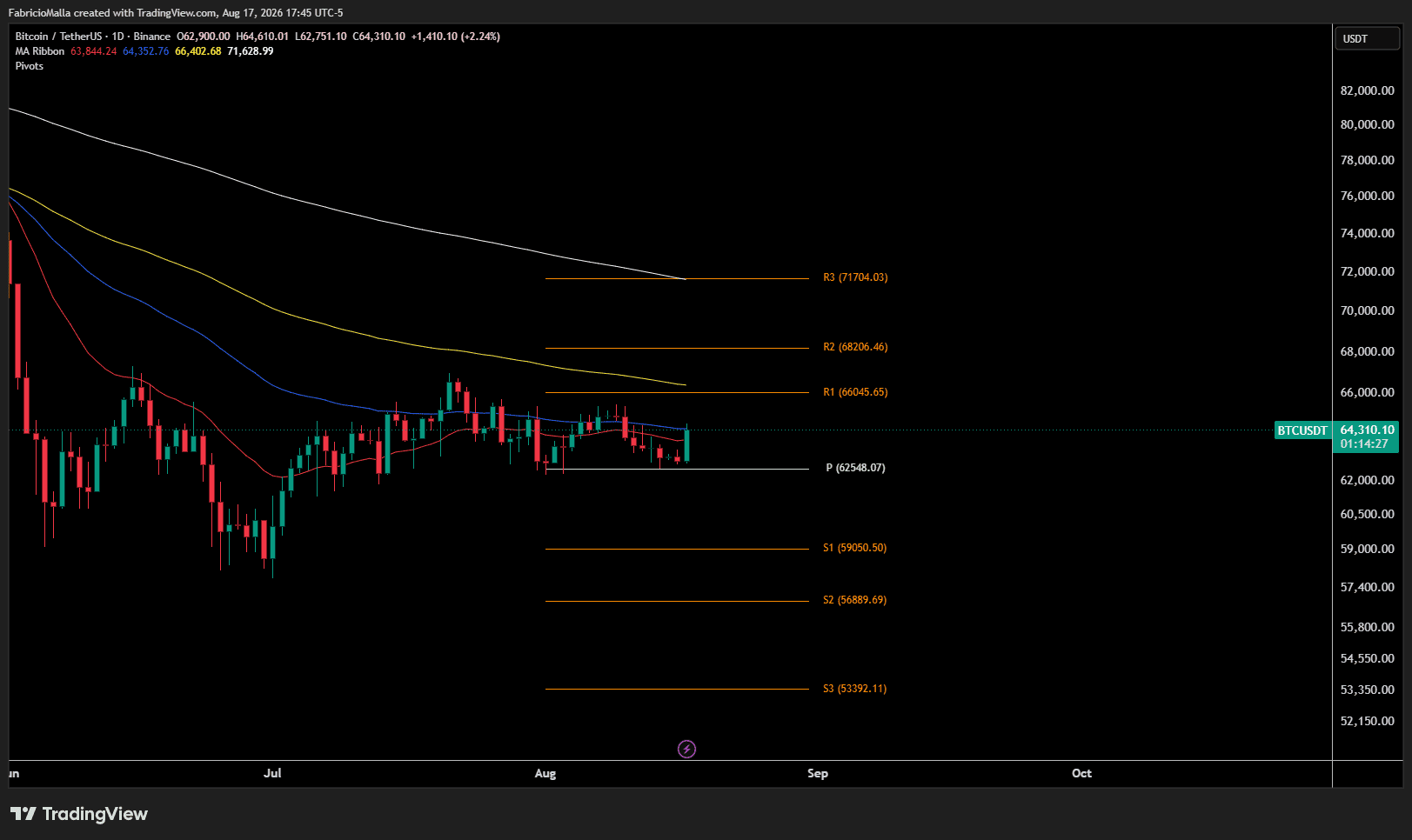Click the 72,000.00 price axis label
Viewport: 1412px width, 840px height.
click(x=1367, y=271)
